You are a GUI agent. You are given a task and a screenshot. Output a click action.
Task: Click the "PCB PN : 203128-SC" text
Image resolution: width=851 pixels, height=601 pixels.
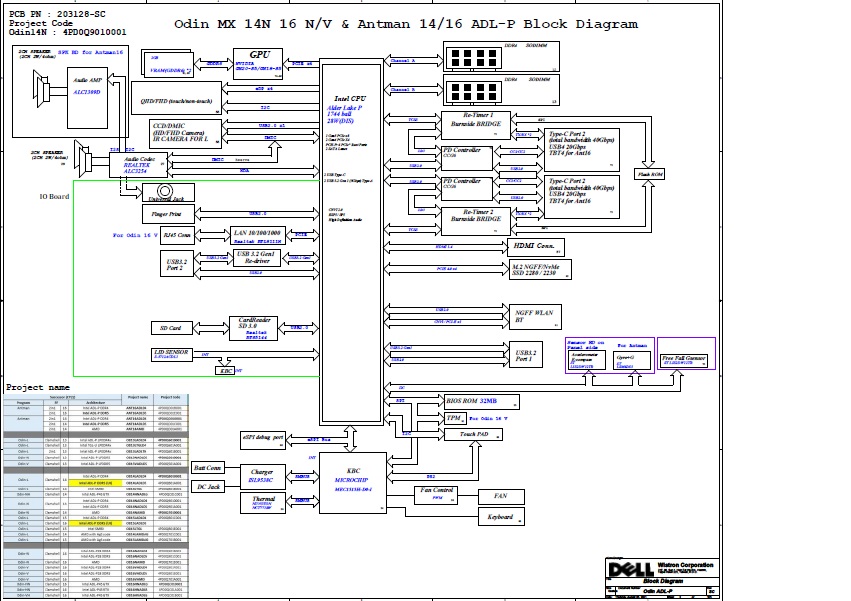pos(58,14)
